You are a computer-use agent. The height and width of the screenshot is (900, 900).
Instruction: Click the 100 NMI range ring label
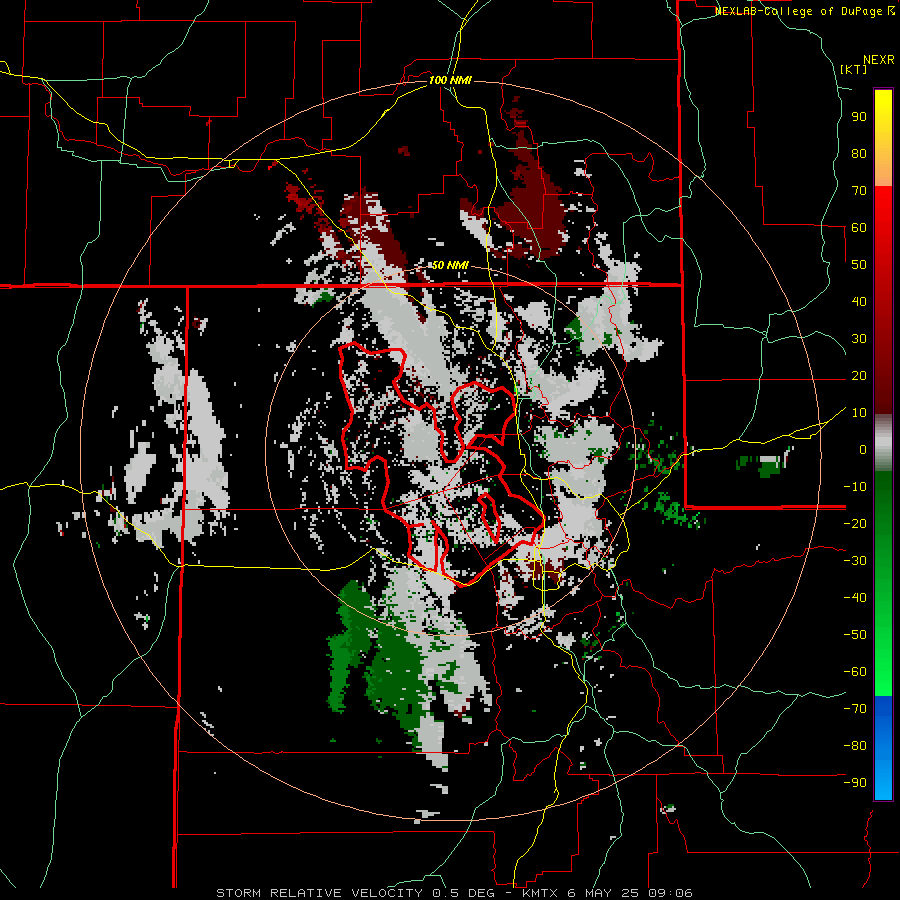450,80
